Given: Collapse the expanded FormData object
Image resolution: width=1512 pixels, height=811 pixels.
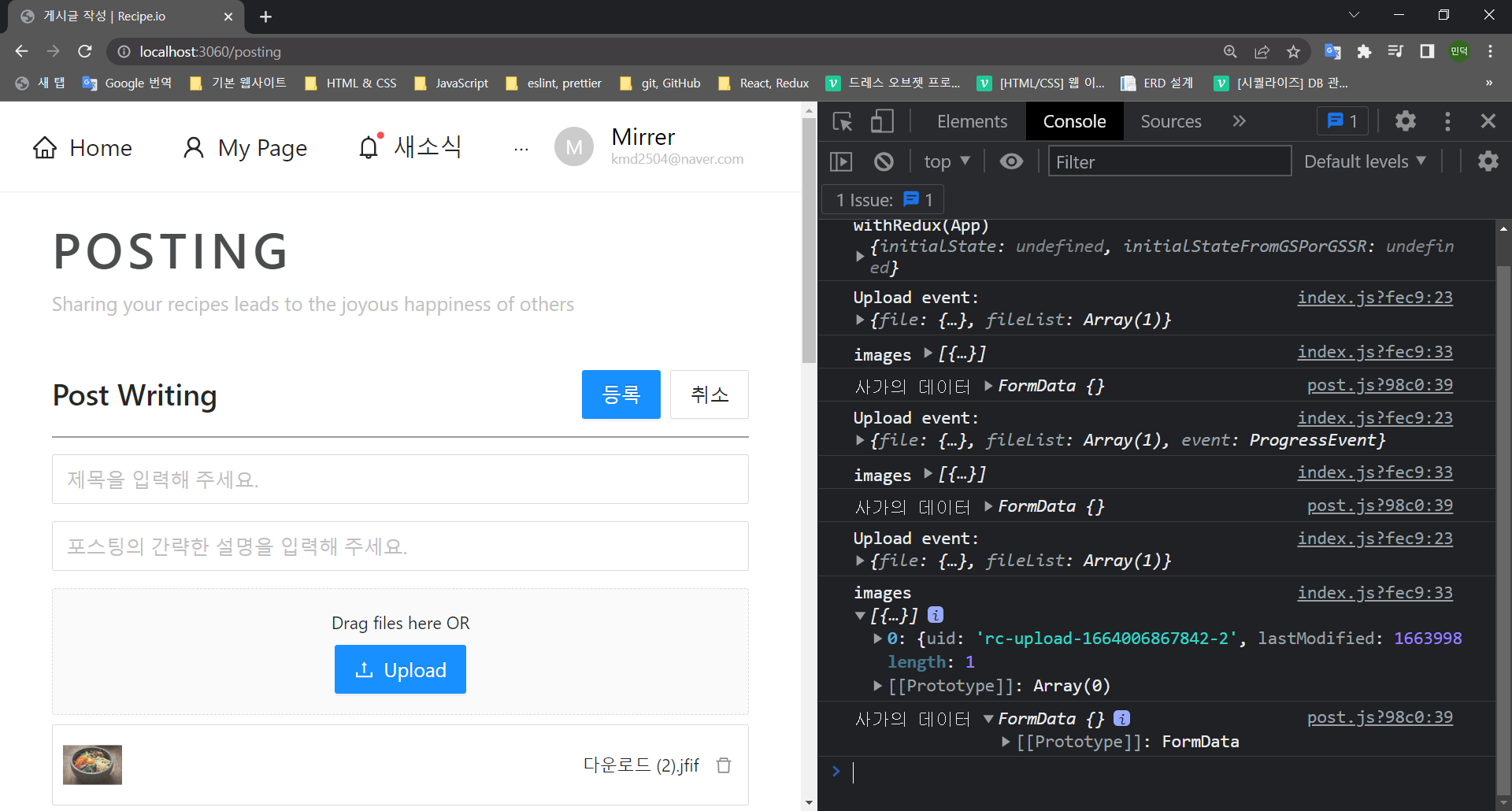Looking at the screenshot, I should pos(988,719).
